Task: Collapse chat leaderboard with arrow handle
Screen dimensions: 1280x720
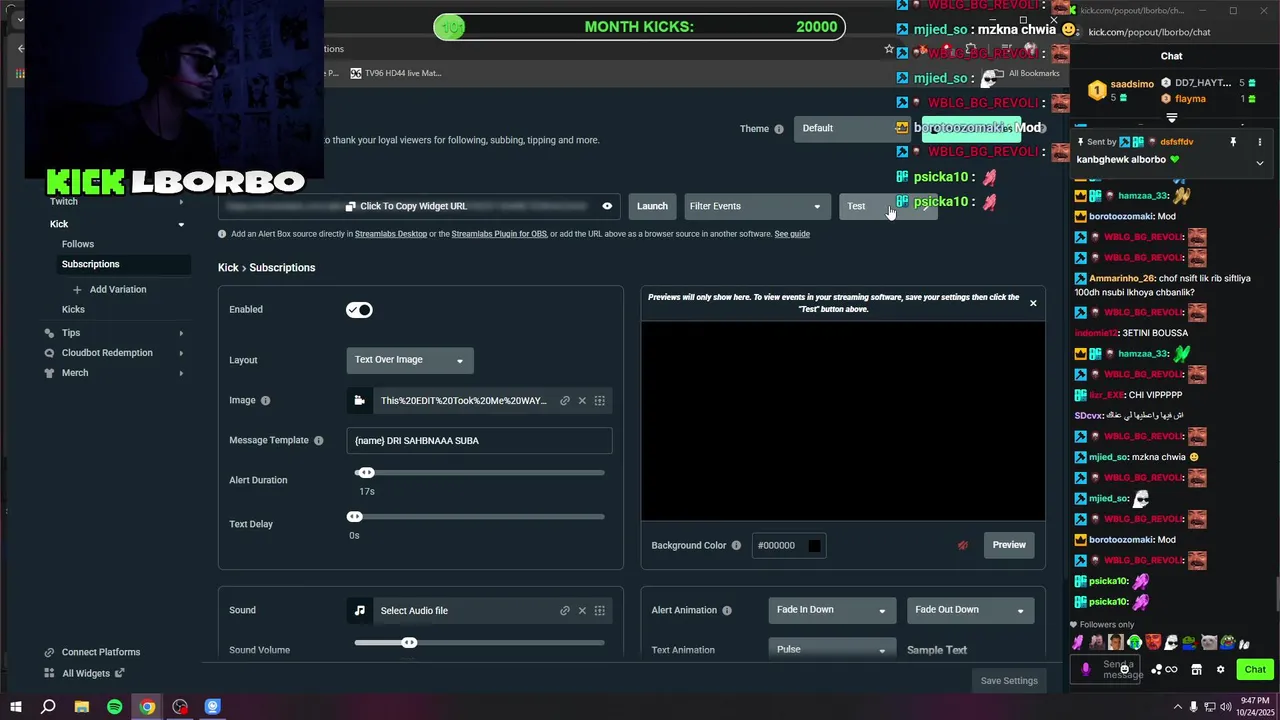Action: point(1171,118)
